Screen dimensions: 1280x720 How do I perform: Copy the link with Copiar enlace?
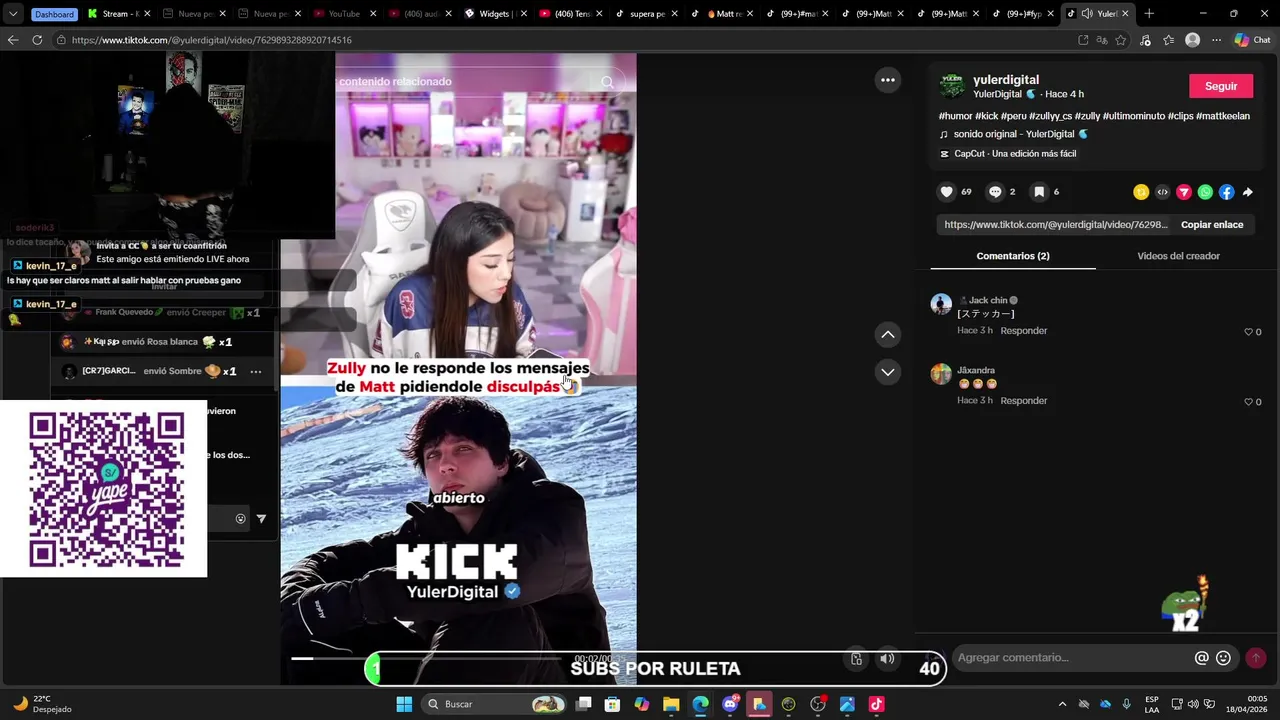[1212, 225]
